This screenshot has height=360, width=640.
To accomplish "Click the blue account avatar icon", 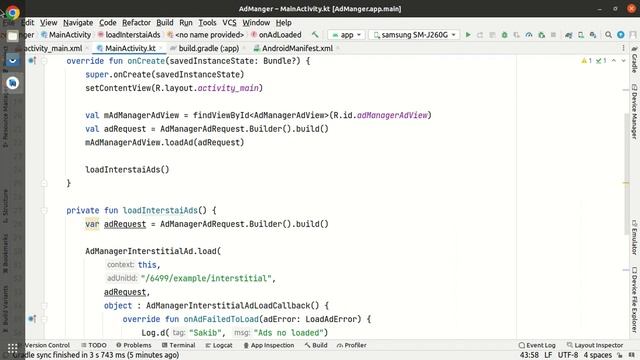I will [621, 35].
